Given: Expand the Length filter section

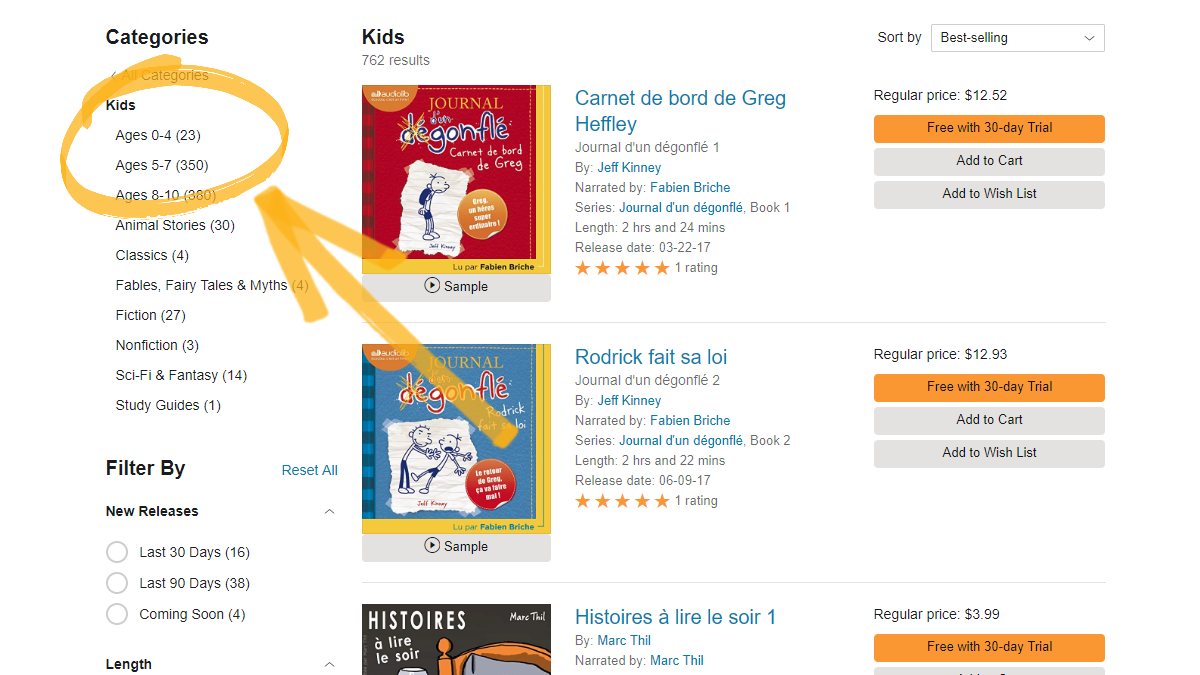Looking at the screenshot, I should coord(330,664).
